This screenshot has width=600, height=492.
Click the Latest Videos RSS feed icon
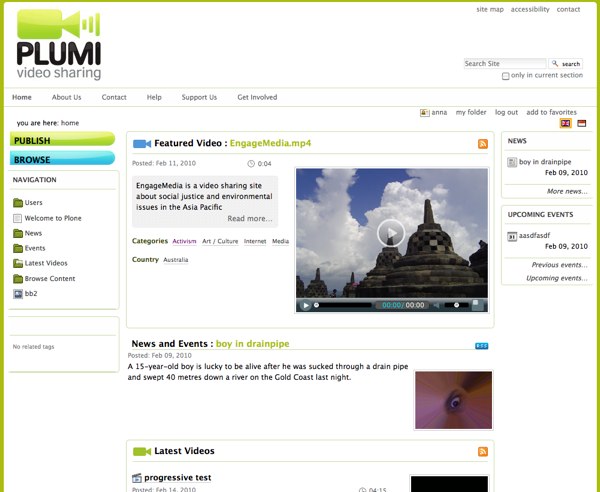(x=483, y=452)
